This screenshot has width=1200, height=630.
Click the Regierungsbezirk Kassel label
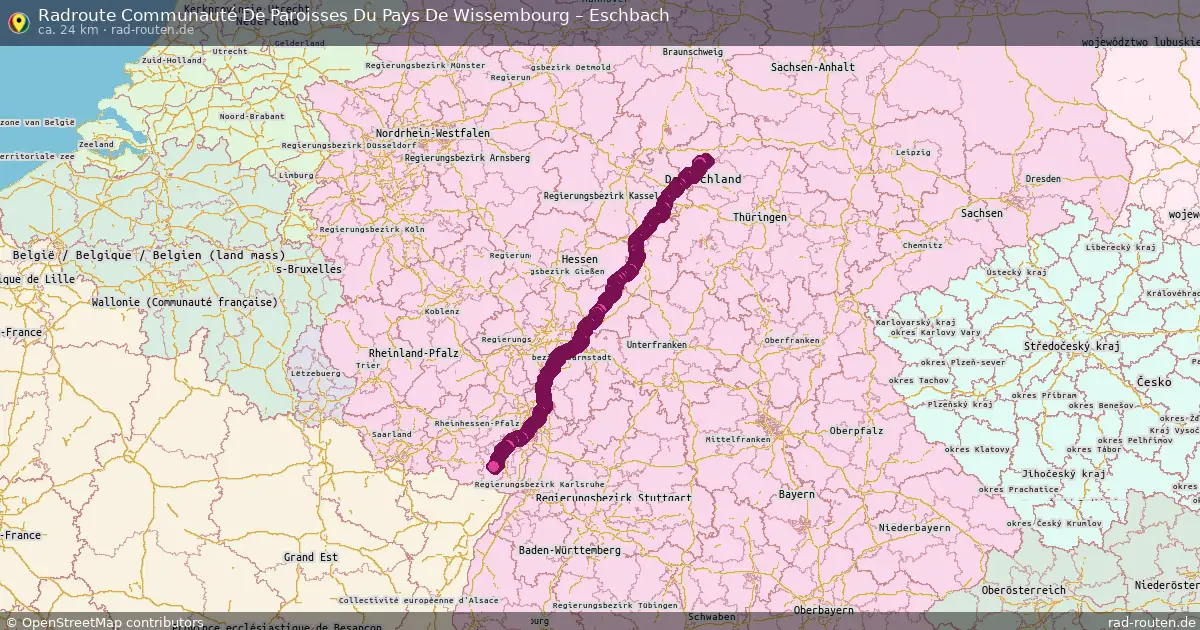click(x=600, y=196)
